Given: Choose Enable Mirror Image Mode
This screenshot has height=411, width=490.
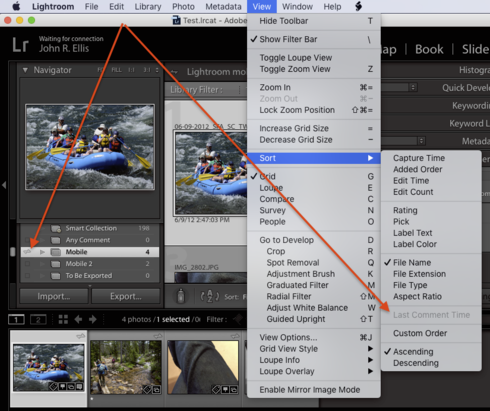Looking at the screenshot, I should (314, 390).
